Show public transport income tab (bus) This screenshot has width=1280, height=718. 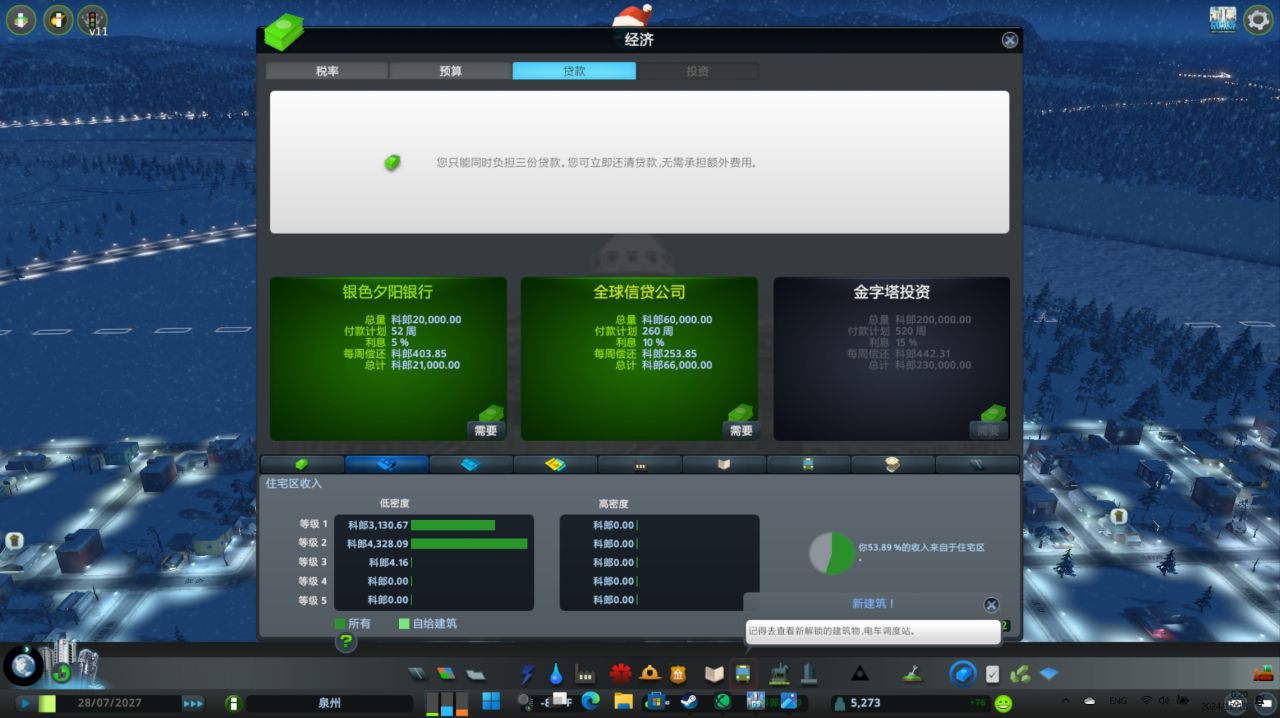pos(808,464)
